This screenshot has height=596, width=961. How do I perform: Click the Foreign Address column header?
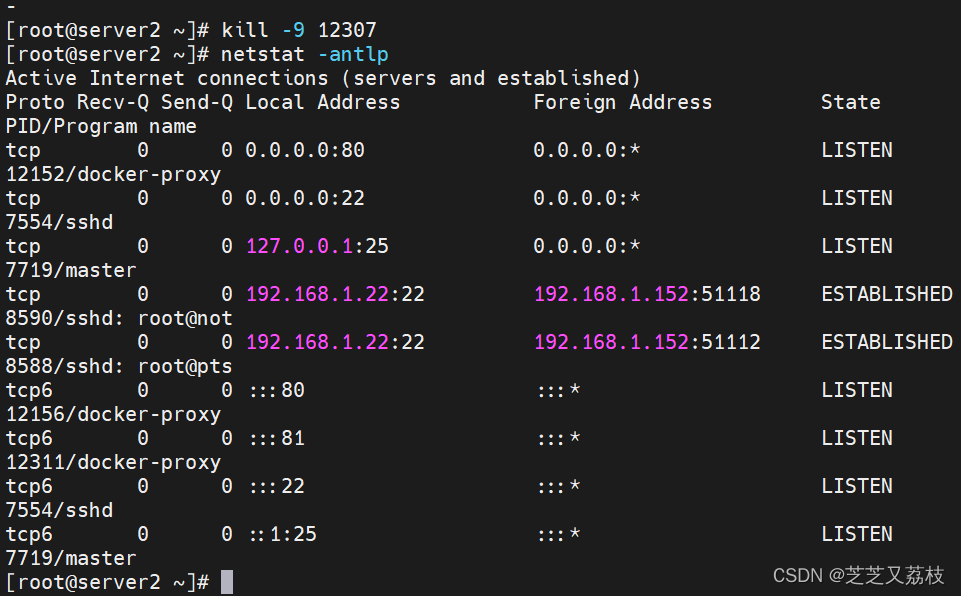pyautogui.click(x=622, y=102)
